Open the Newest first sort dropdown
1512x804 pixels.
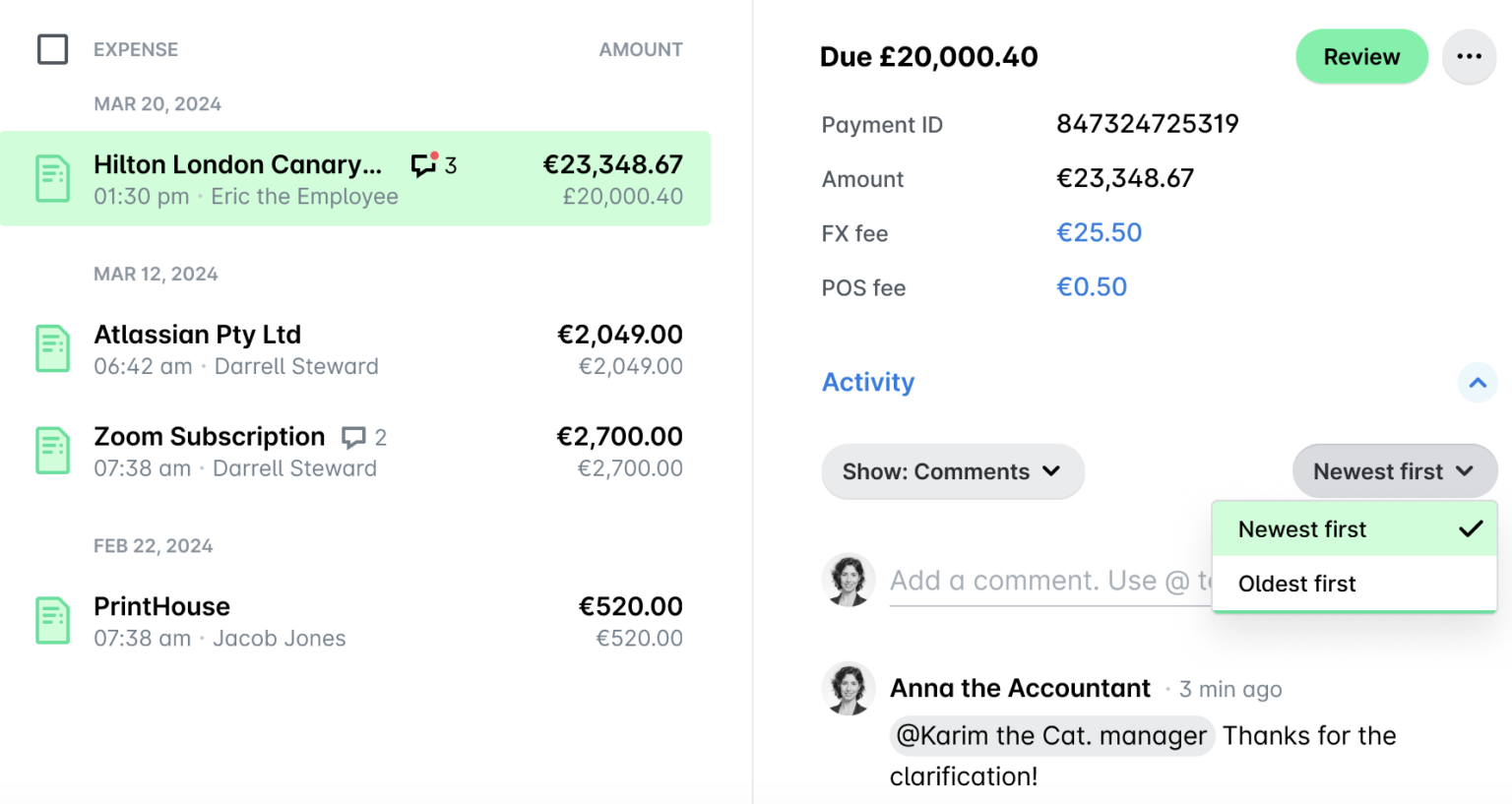tap(1394, 471)
